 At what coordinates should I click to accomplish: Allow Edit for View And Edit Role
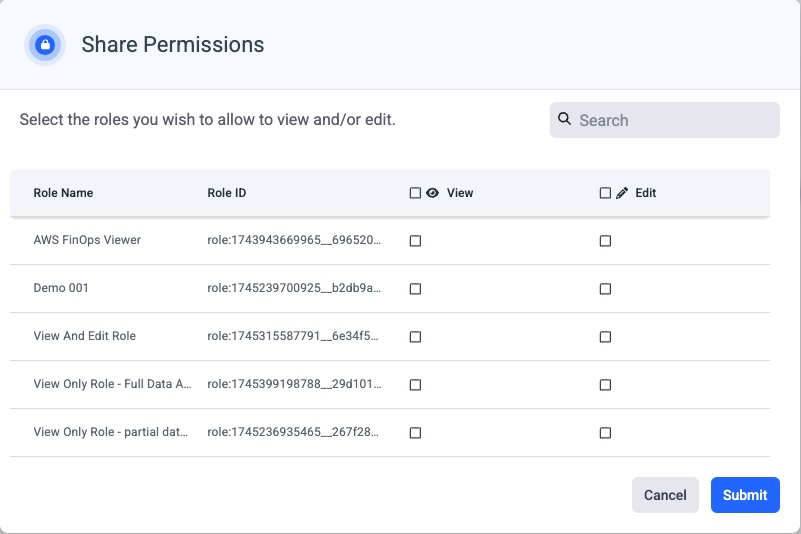click(605, 337)
